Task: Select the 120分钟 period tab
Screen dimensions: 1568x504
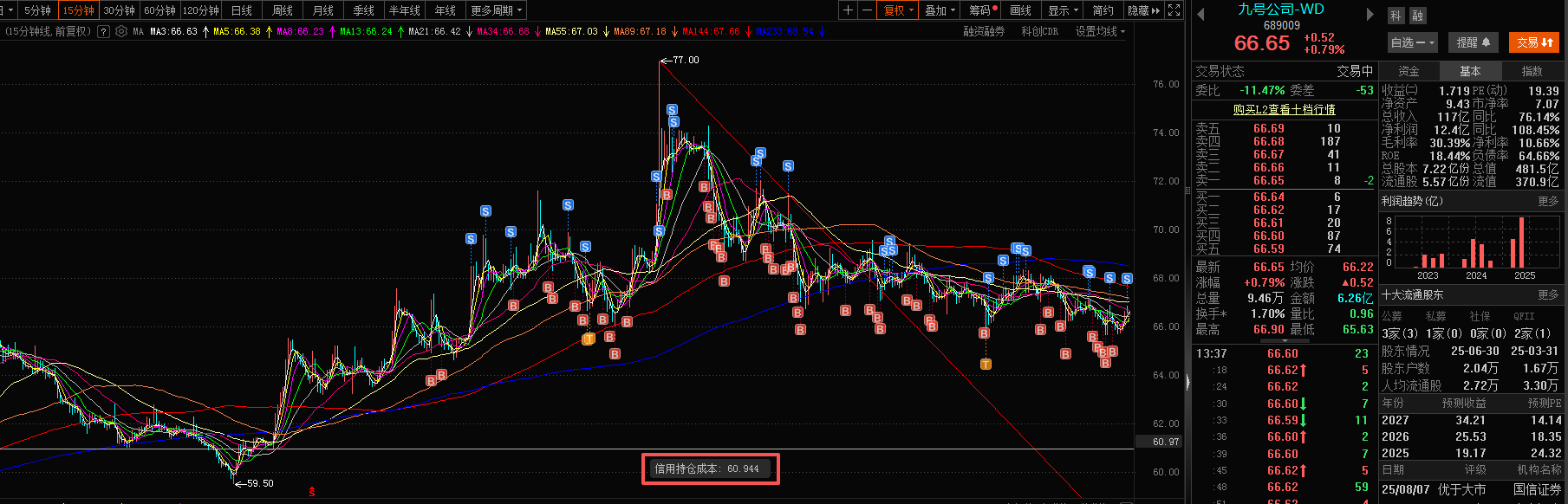Action: pyautogui.click(x=200, y=10)
